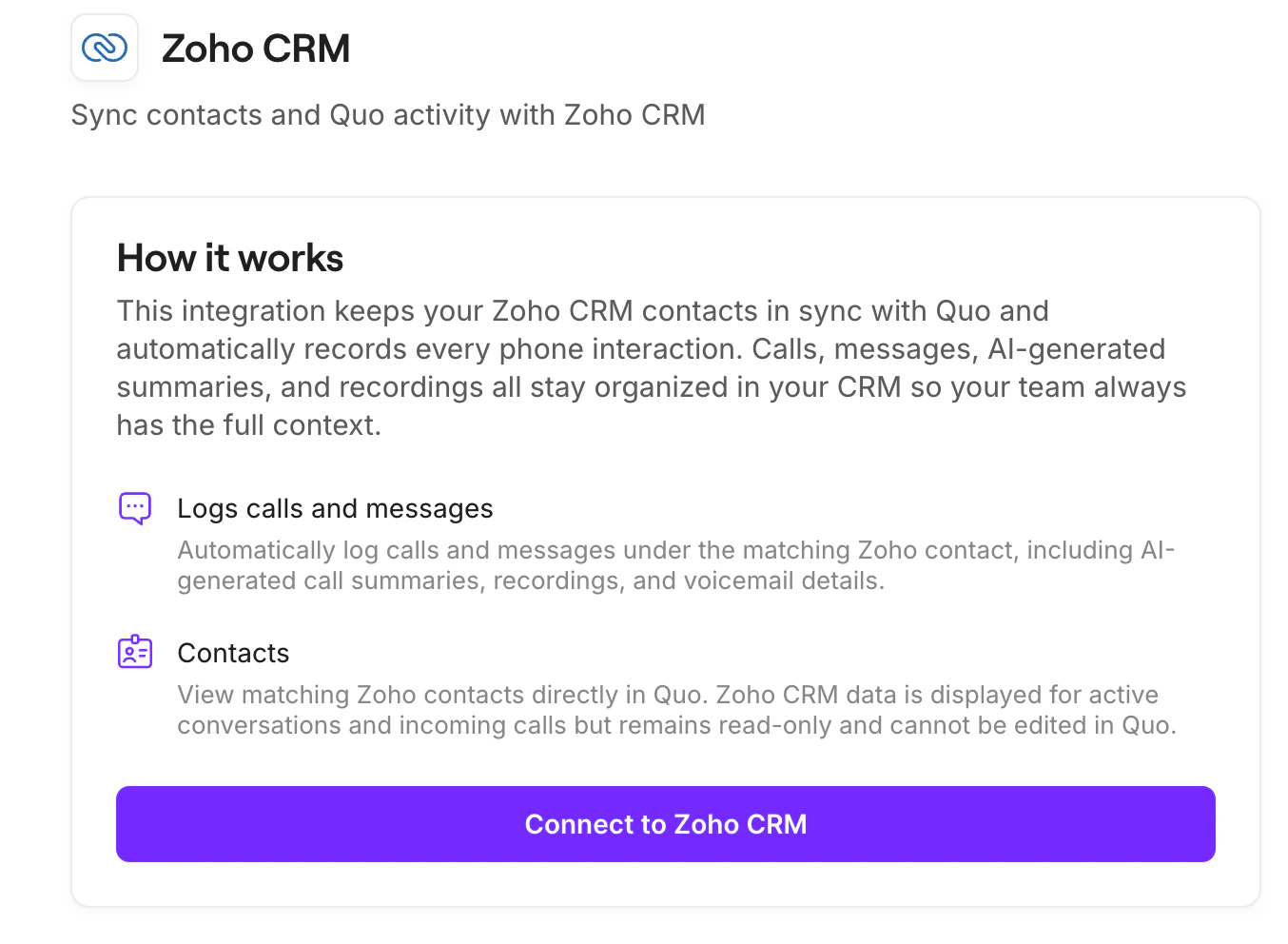The height and width of the screenshot is (944, 1288).
Task: Click the Zoho CRM interlocking rings logo icon
Action: tap(105, 48)
